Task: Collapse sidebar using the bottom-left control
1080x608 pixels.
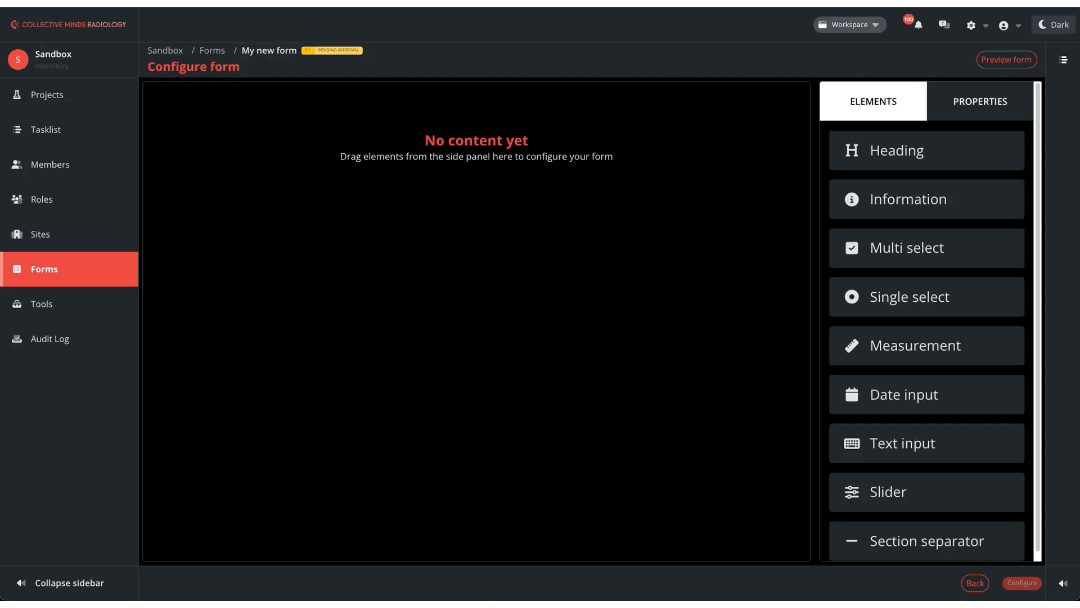Action: click(60, 583)
